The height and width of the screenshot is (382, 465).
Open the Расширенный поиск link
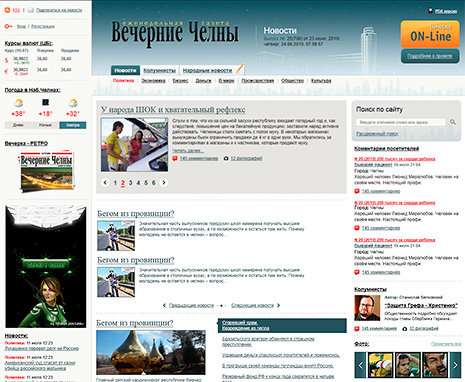(377, 134)
